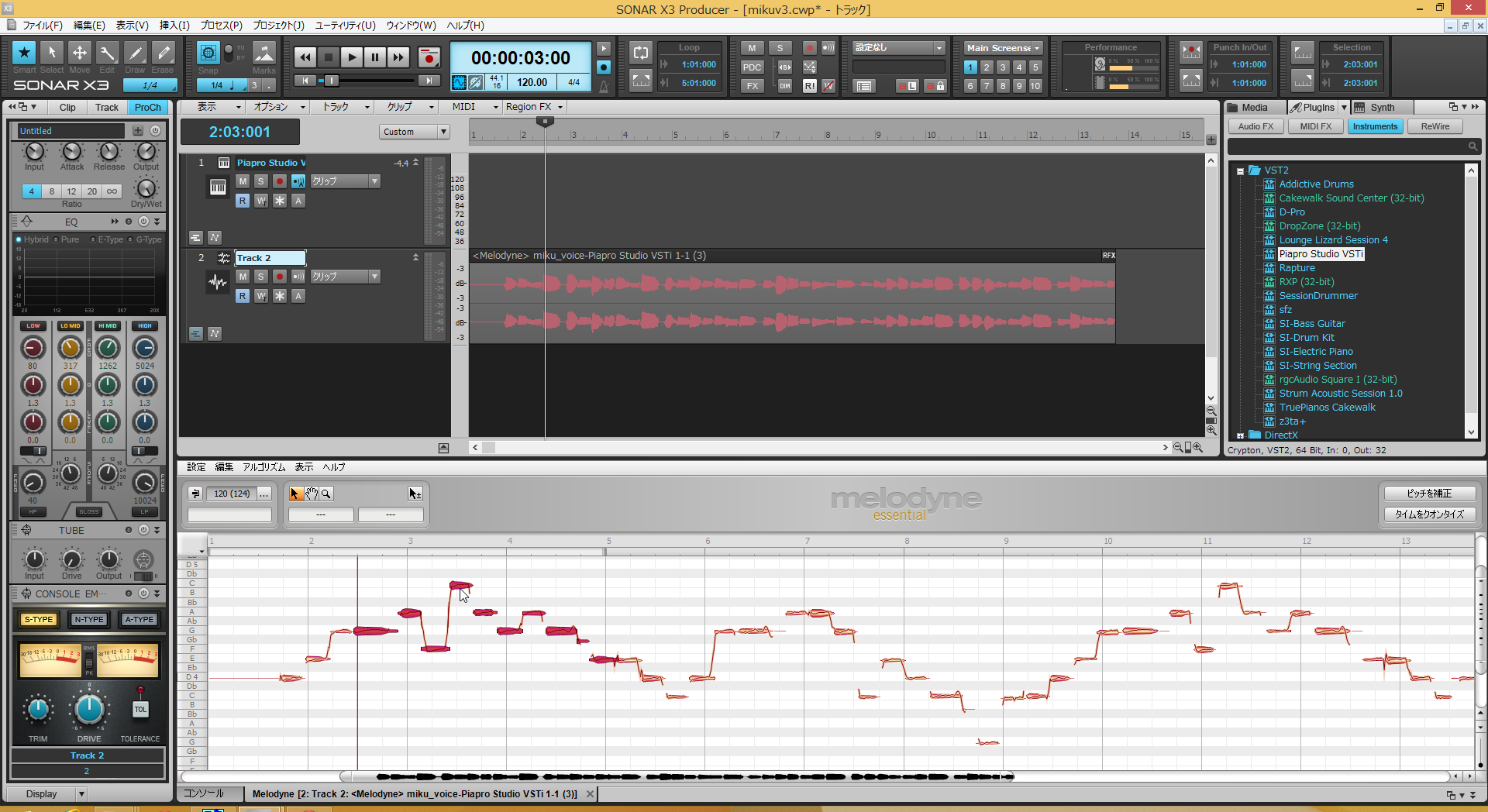The height and width of the screenshot is (812, 1488).
Task: Pause the transport
Action: tap(375, 57)
